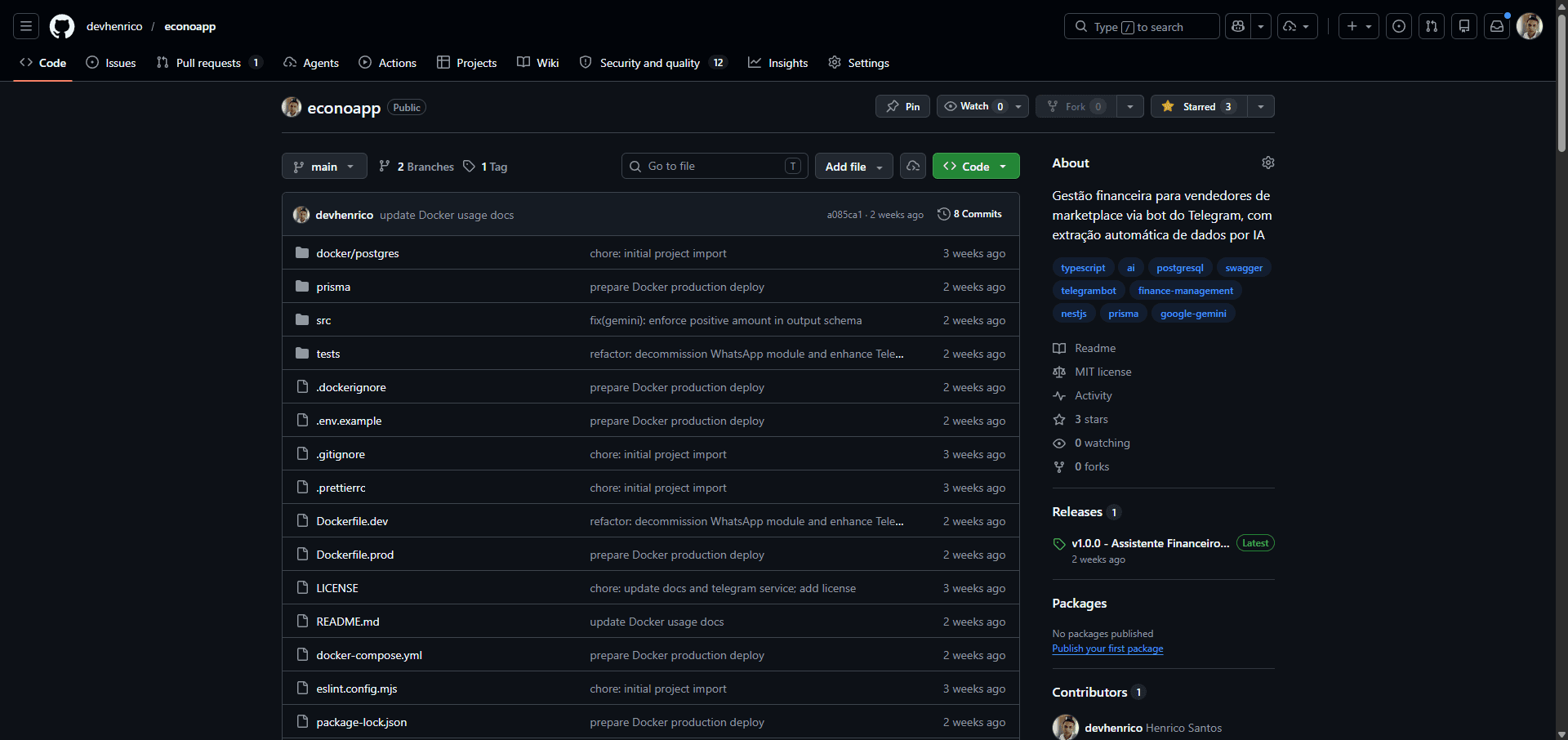Pin the econoapp repository
The height and width of the screenshot is (740, 1568).
click(x=902, y=106)
